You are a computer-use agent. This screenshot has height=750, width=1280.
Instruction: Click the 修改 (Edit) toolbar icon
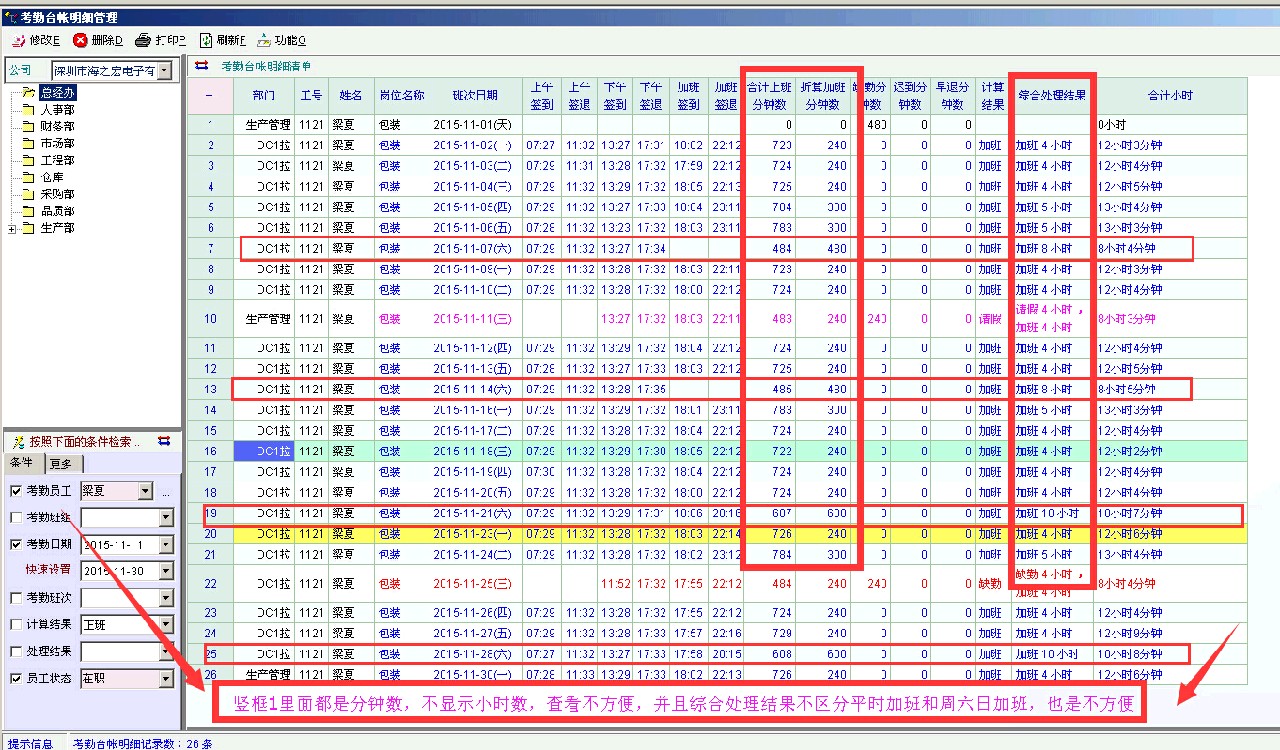[x=18, y=41]
